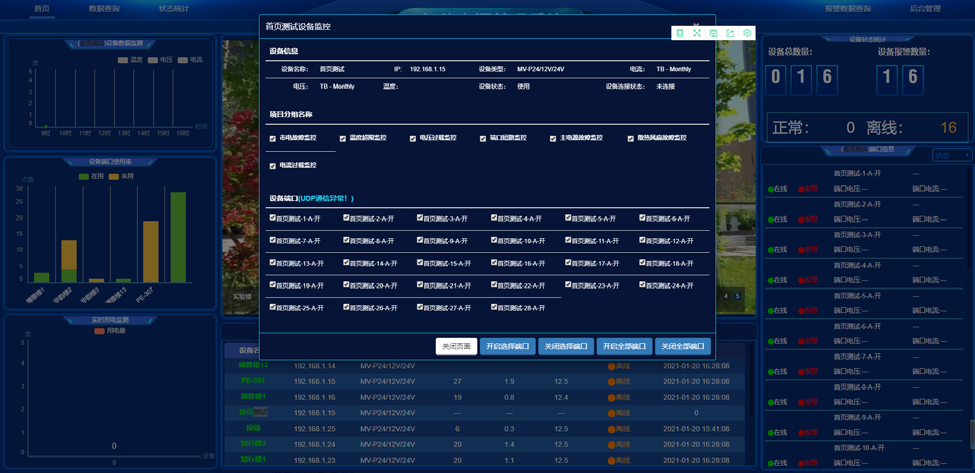
Task: Click the green share export icon
Action: [x=730, y=33]
